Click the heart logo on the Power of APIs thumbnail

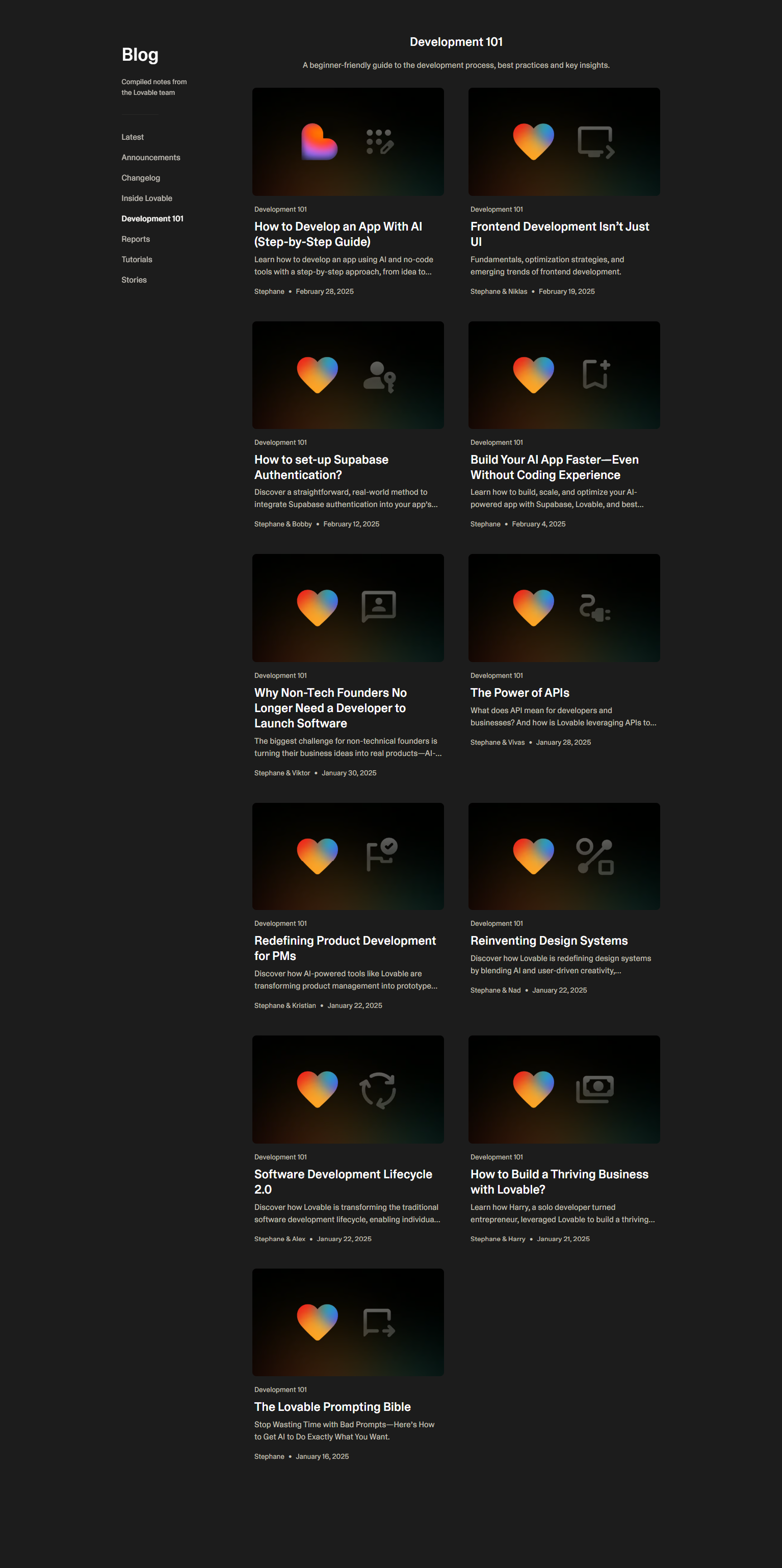[534, 608]
